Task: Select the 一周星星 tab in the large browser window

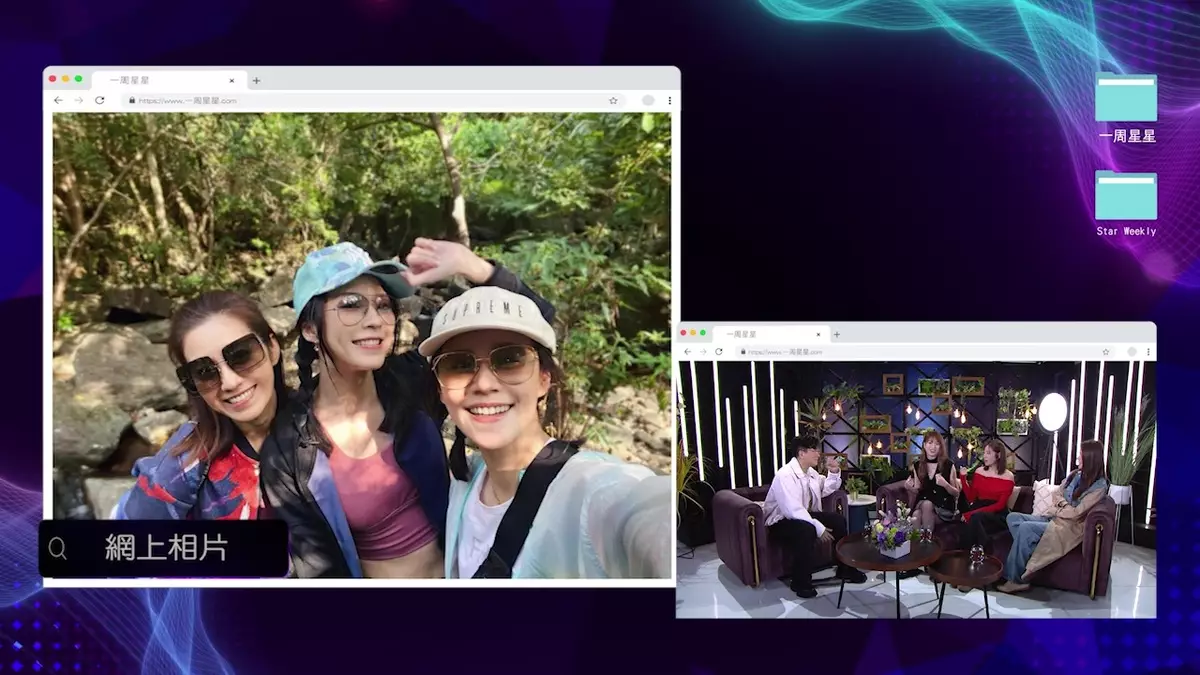Action: coord(150,81)
